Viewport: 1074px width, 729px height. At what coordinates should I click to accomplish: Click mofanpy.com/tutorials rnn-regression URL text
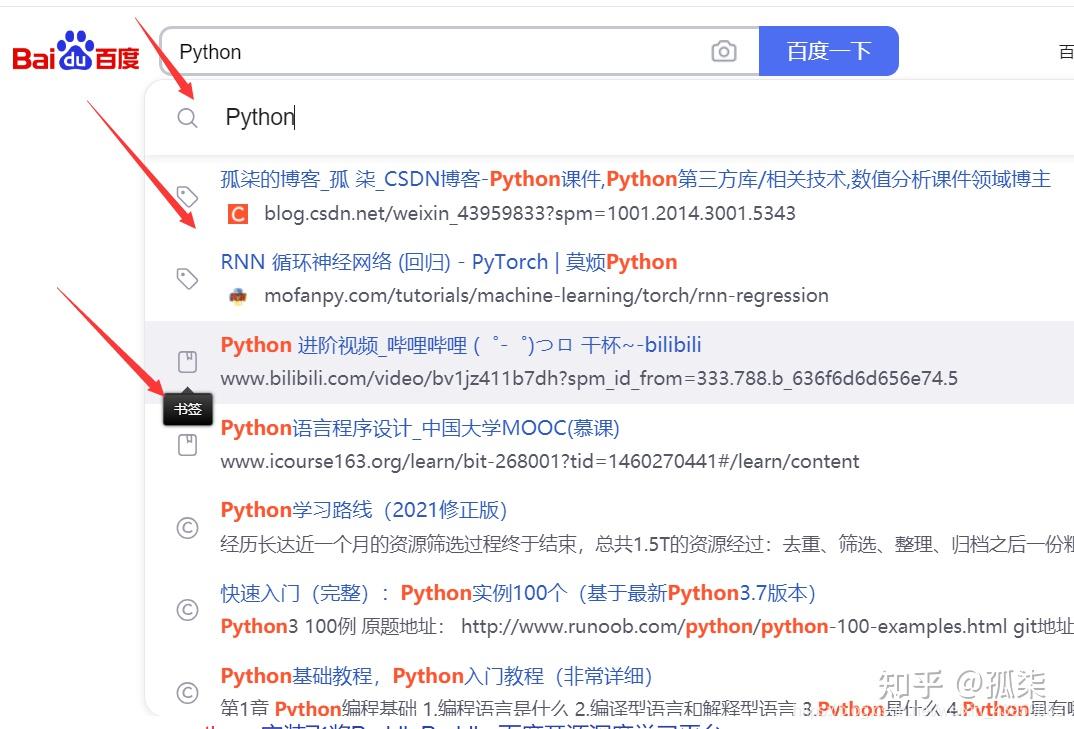coord(547,296)
